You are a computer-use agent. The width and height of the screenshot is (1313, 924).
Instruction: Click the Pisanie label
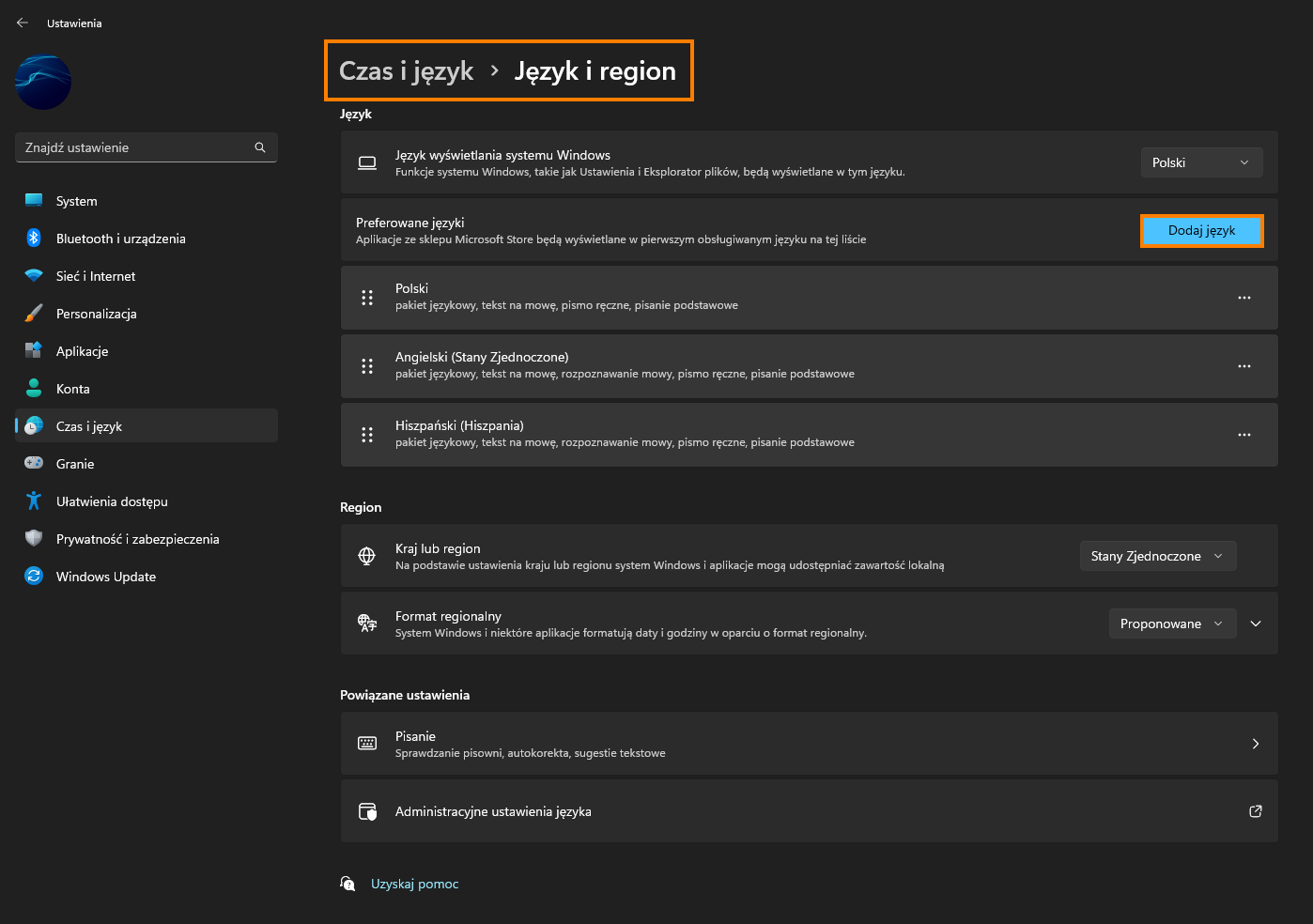pos(415,736)
